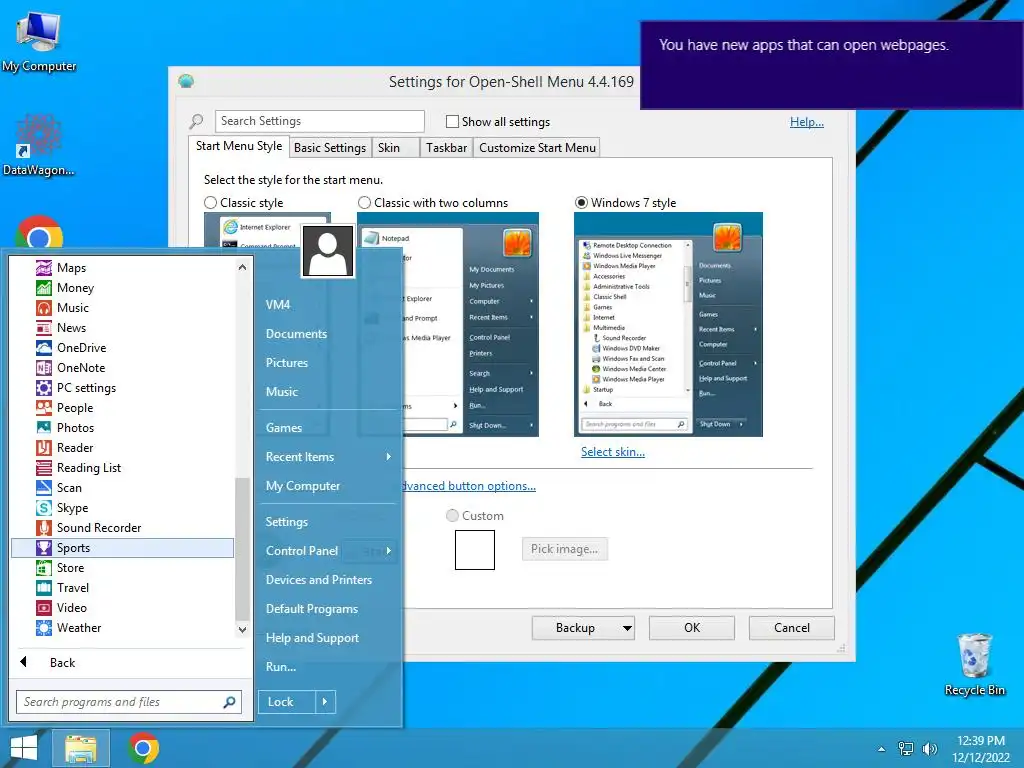Enable the Show all settings checkbox
The width and height of the screenshot is (1024, 768).
pyautogui.click(x=452, y=121)
